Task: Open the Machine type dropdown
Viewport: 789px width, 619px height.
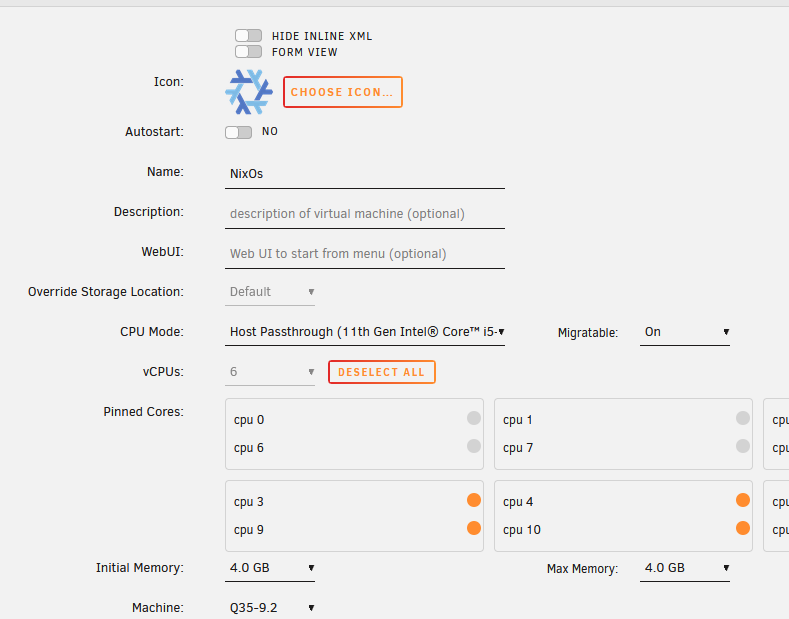Action: point(270,607)
